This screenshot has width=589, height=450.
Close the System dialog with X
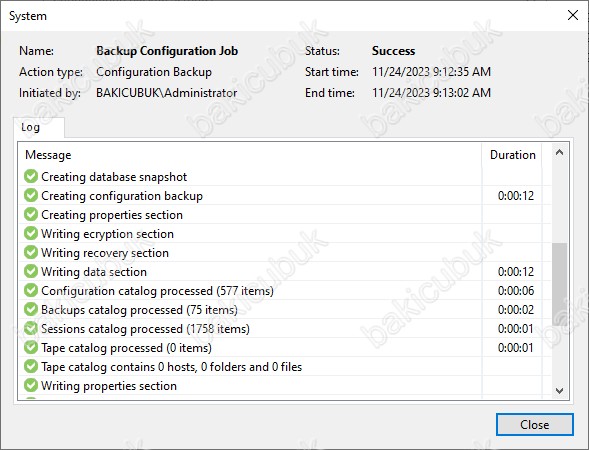573,15
